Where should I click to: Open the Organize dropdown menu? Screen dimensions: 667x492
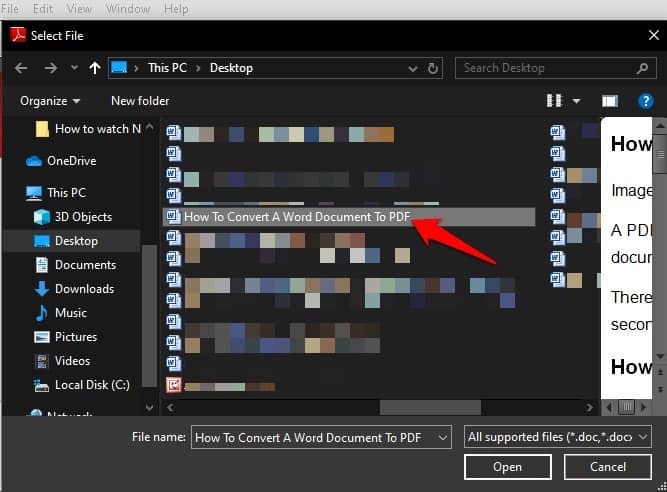point(50,101)
